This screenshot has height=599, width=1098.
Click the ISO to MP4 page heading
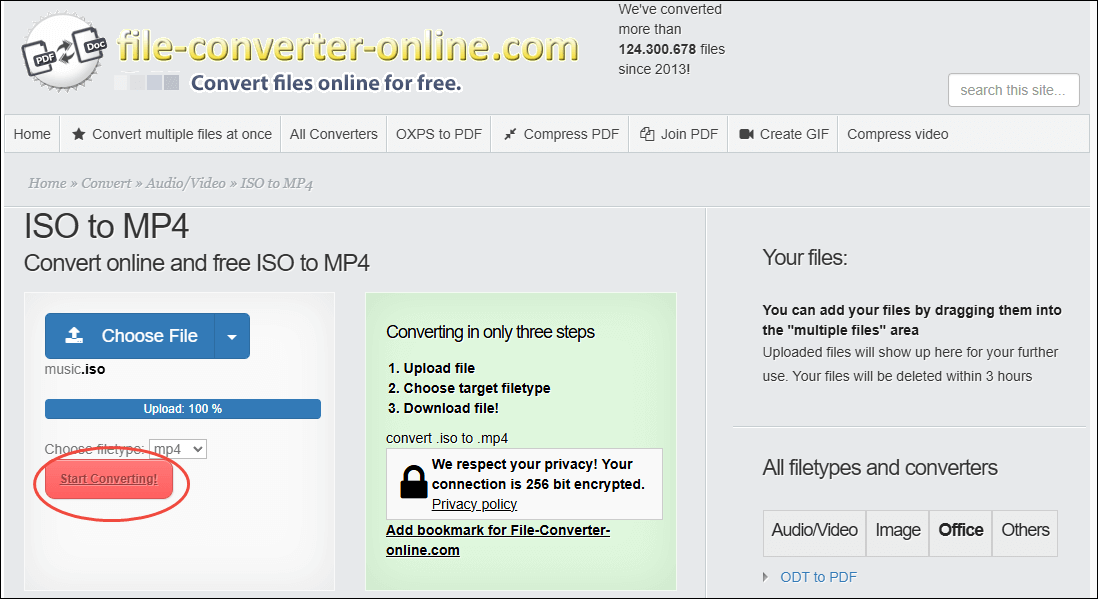point(106,226)
